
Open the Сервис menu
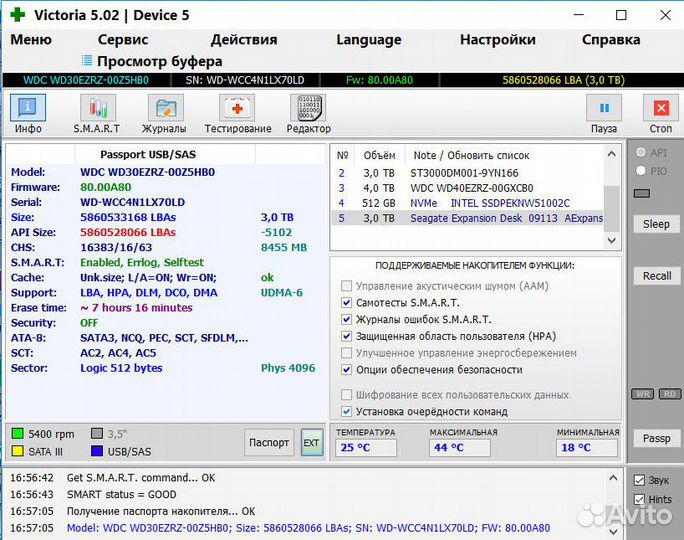[123, 40]
